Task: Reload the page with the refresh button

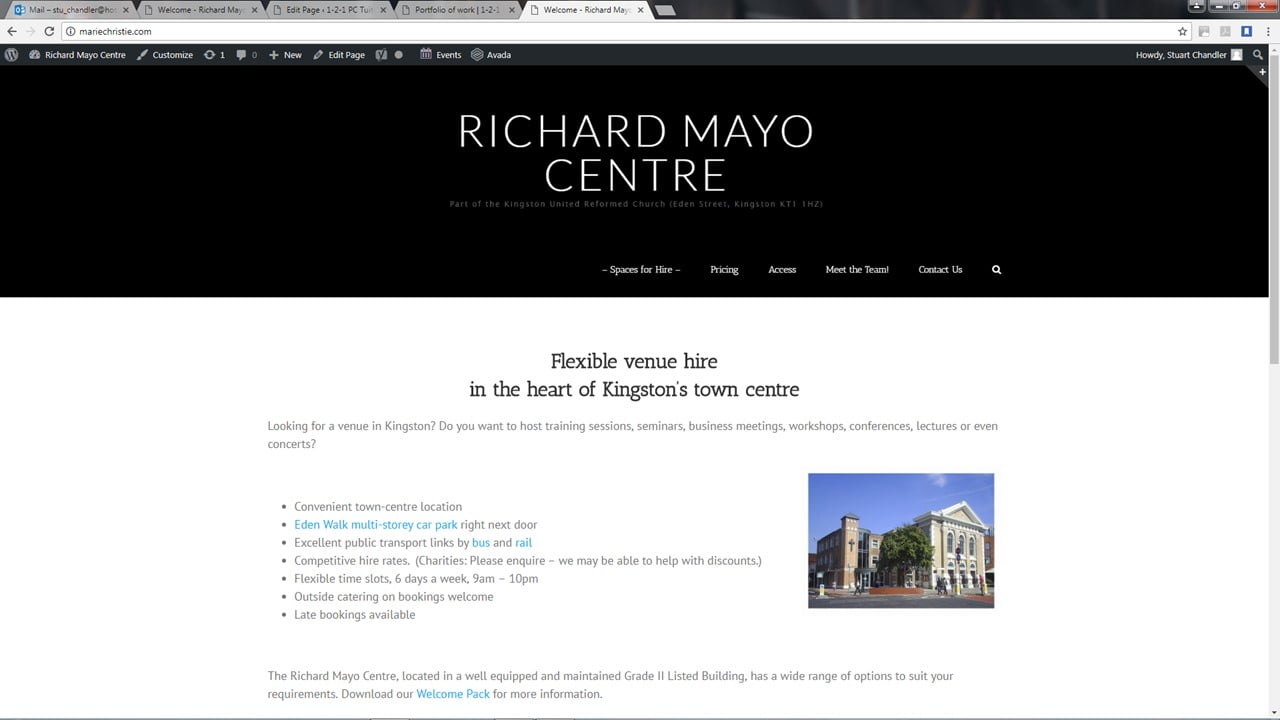Action: coord(49,31)
